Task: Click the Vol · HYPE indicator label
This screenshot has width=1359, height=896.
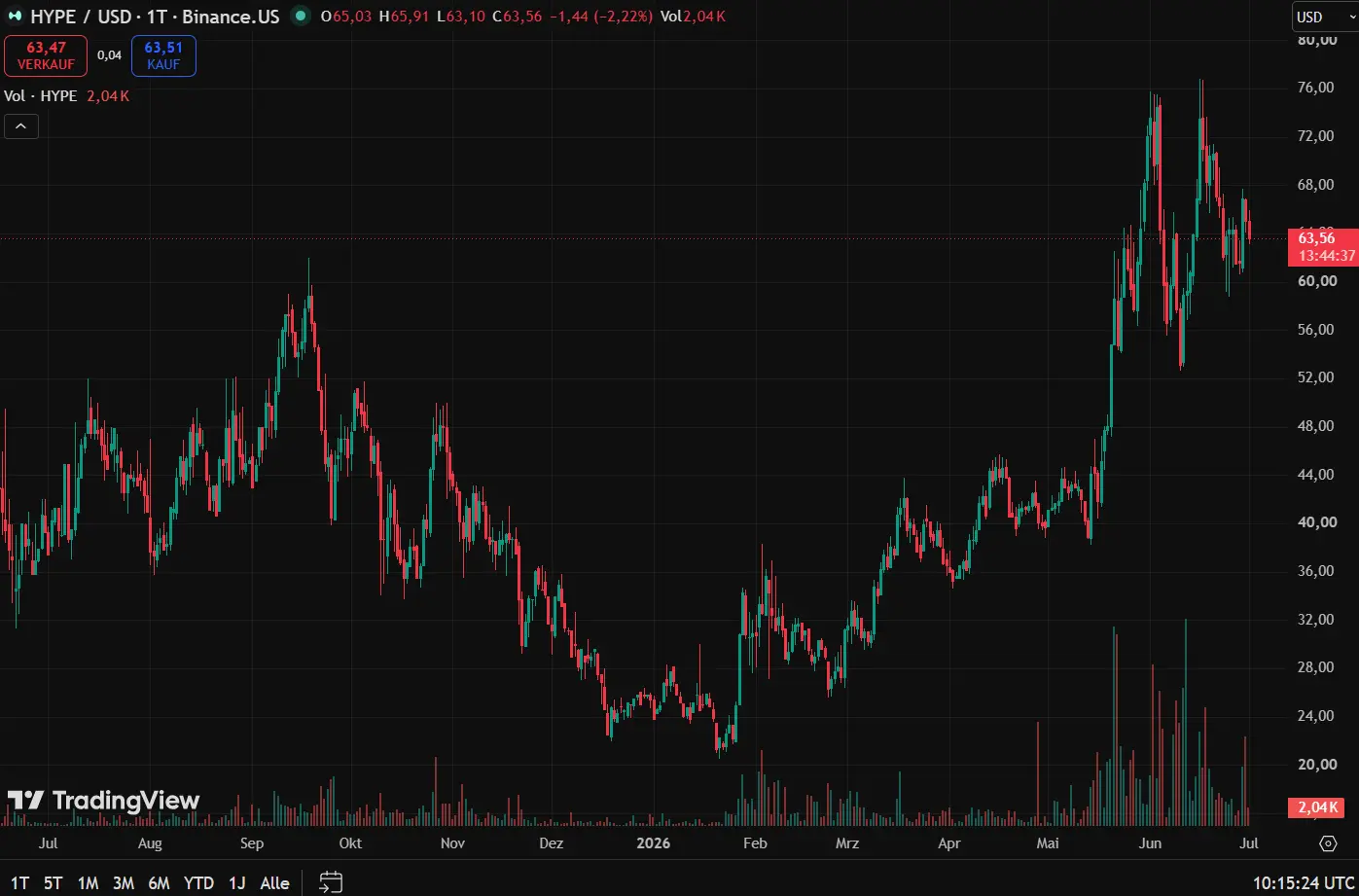Action: 41,96
